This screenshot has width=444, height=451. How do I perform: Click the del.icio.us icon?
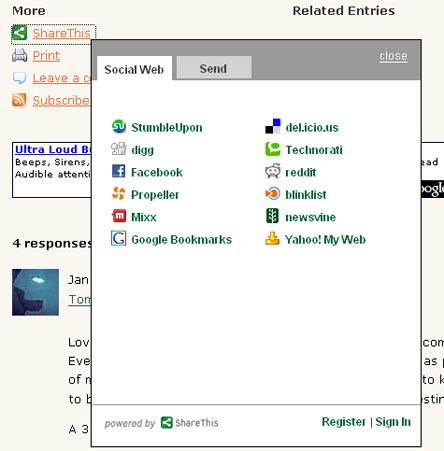pyautogui.click(x=273, y=127)
